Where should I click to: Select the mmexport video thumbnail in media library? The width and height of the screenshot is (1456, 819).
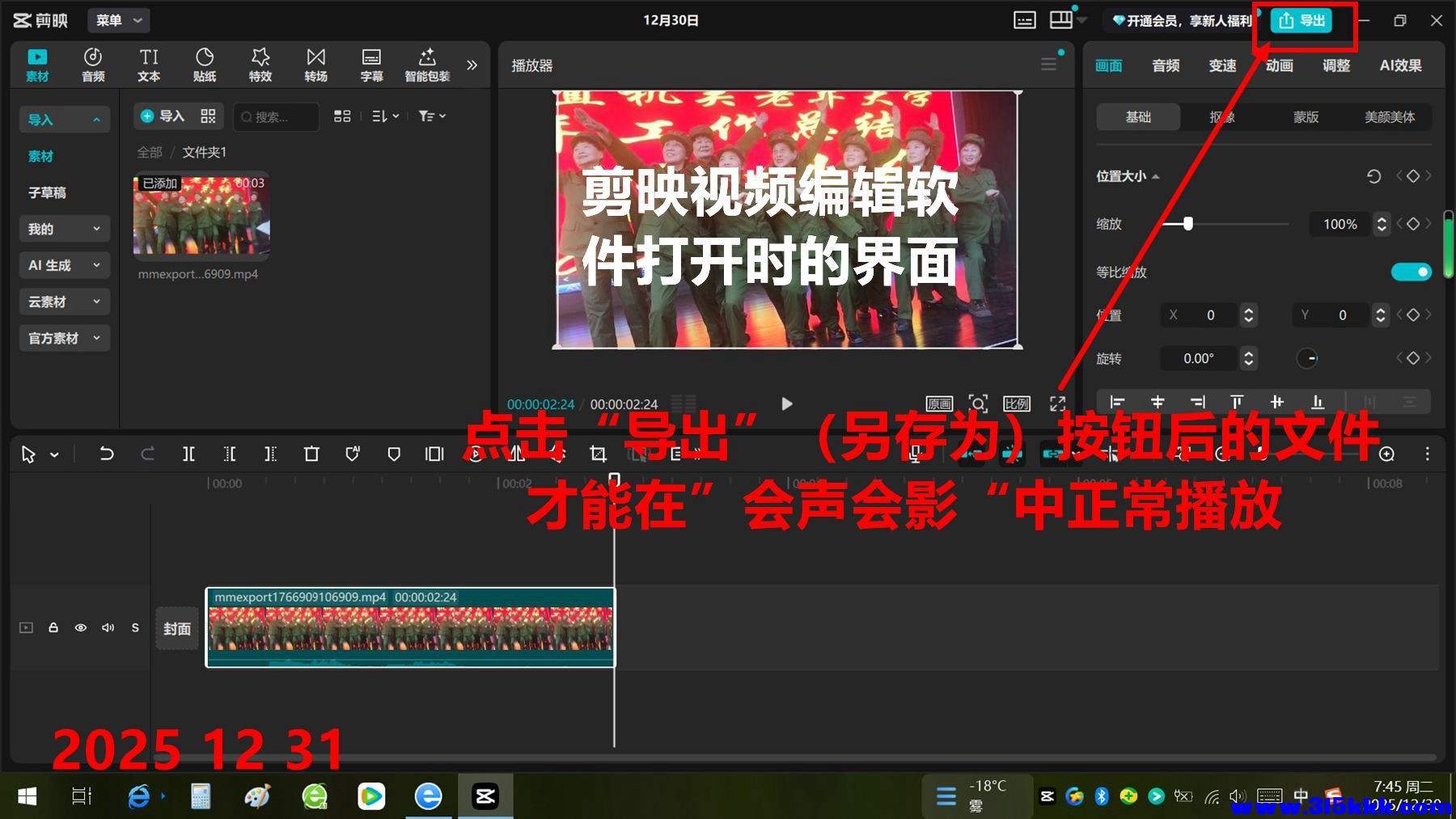[201, 216]
